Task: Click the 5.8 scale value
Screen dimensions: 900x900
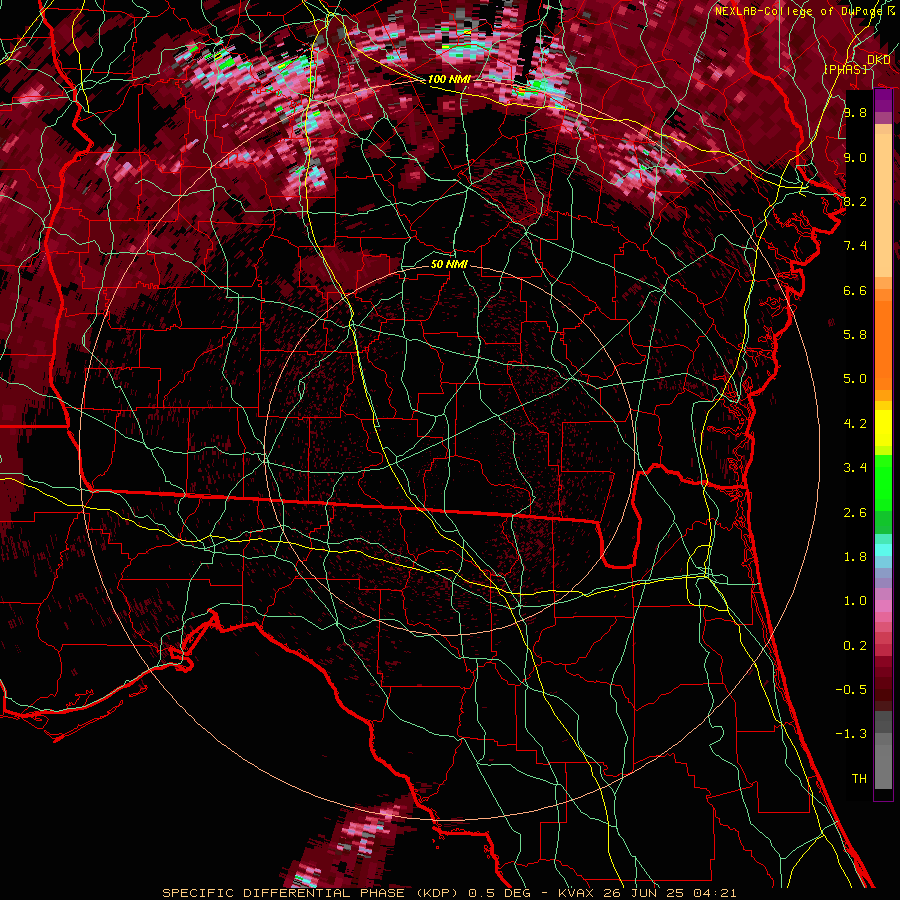Action: [855, 335]
